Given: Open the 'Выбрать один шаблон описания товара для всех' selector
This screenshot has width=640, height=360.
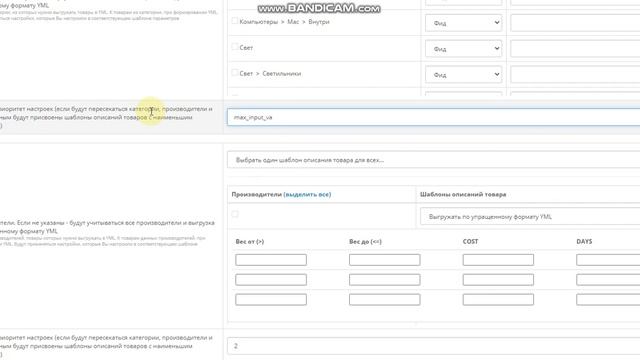Looking at the screenshot, I should click(433, 160).
